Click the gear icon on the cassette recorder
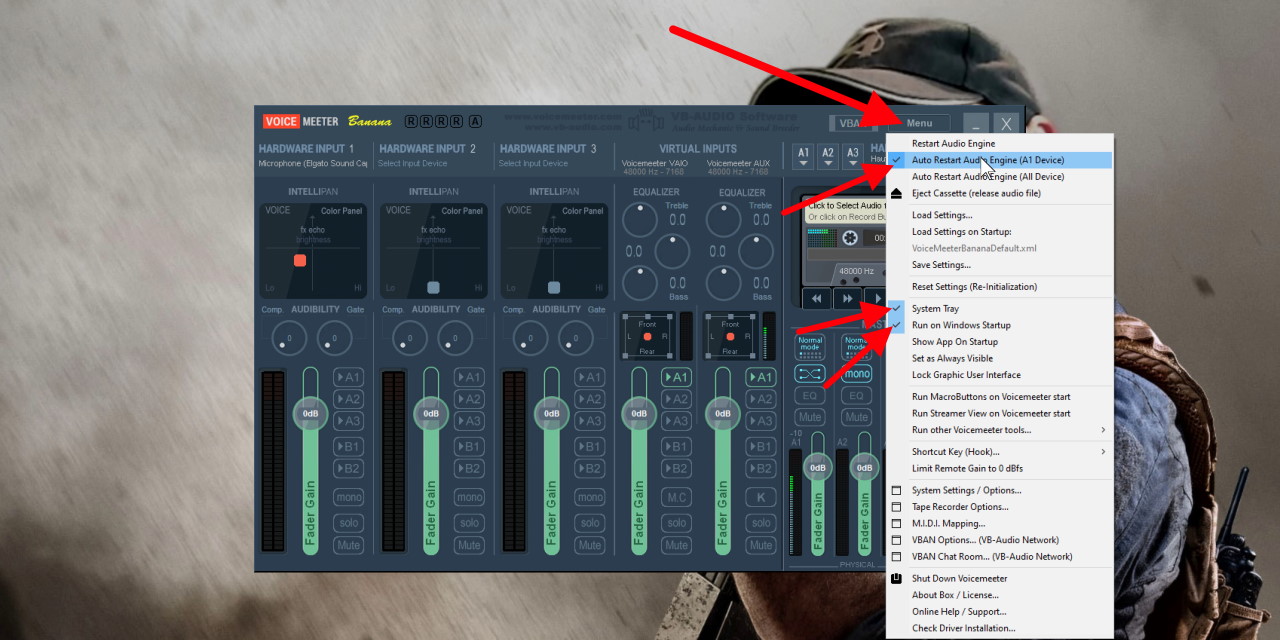This screenshot has width=1280, height=640. click(851, 237)
